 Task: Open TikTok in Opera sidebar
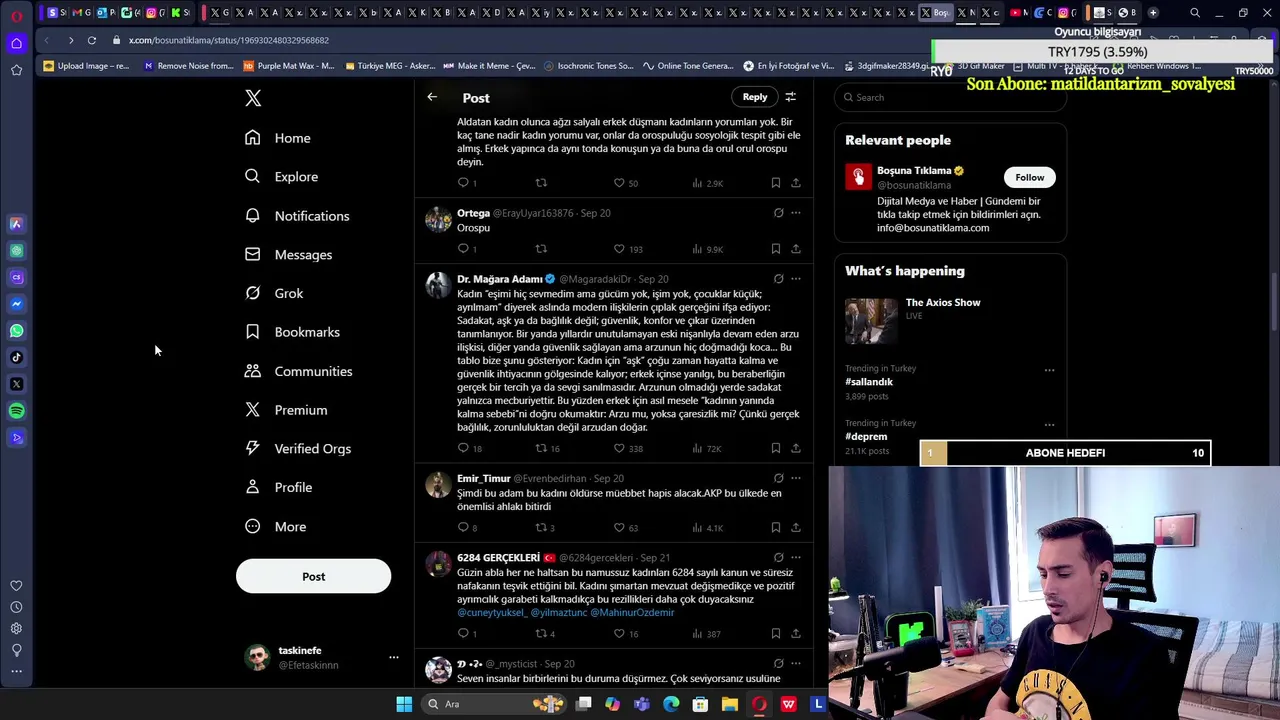coord(16,357)
